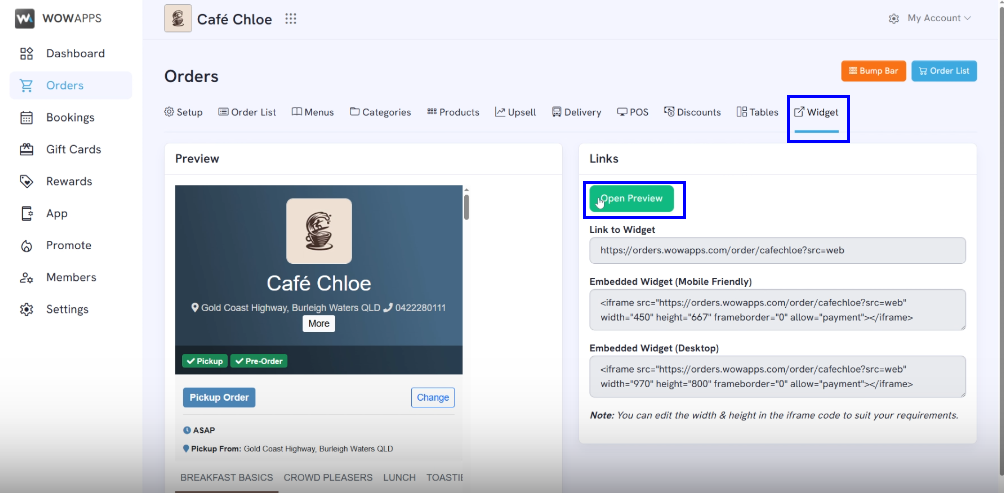Click the green Pre-Order badge
The image size is (1004, 493).
[x=259, y=361]
